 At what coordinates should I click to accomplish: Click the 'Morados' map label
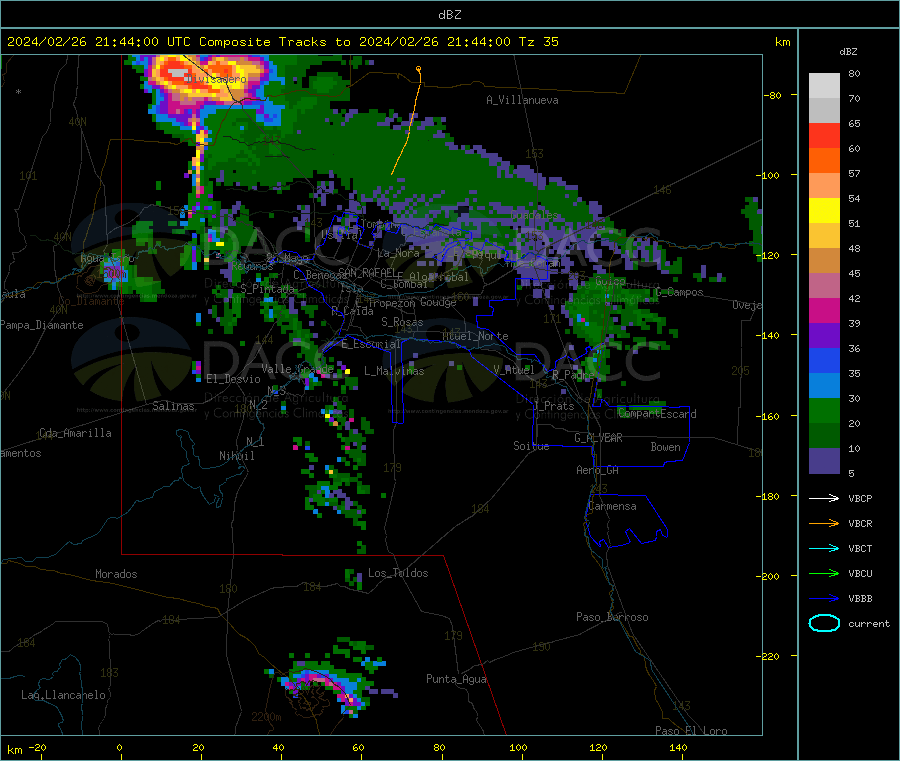116,574
